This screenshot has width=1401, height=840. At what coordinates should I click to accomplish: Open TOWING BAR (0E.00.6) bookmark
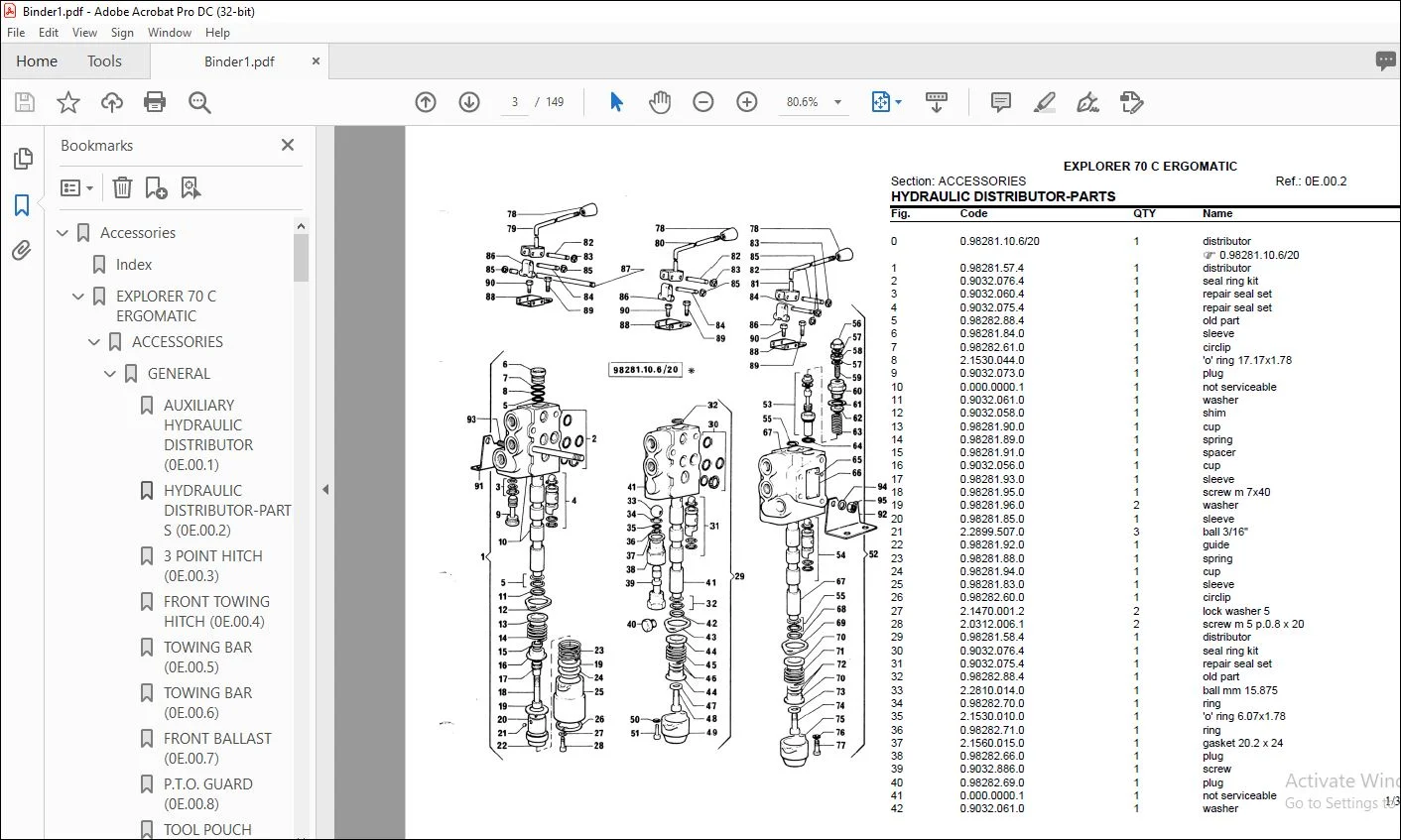pos(207,702)
